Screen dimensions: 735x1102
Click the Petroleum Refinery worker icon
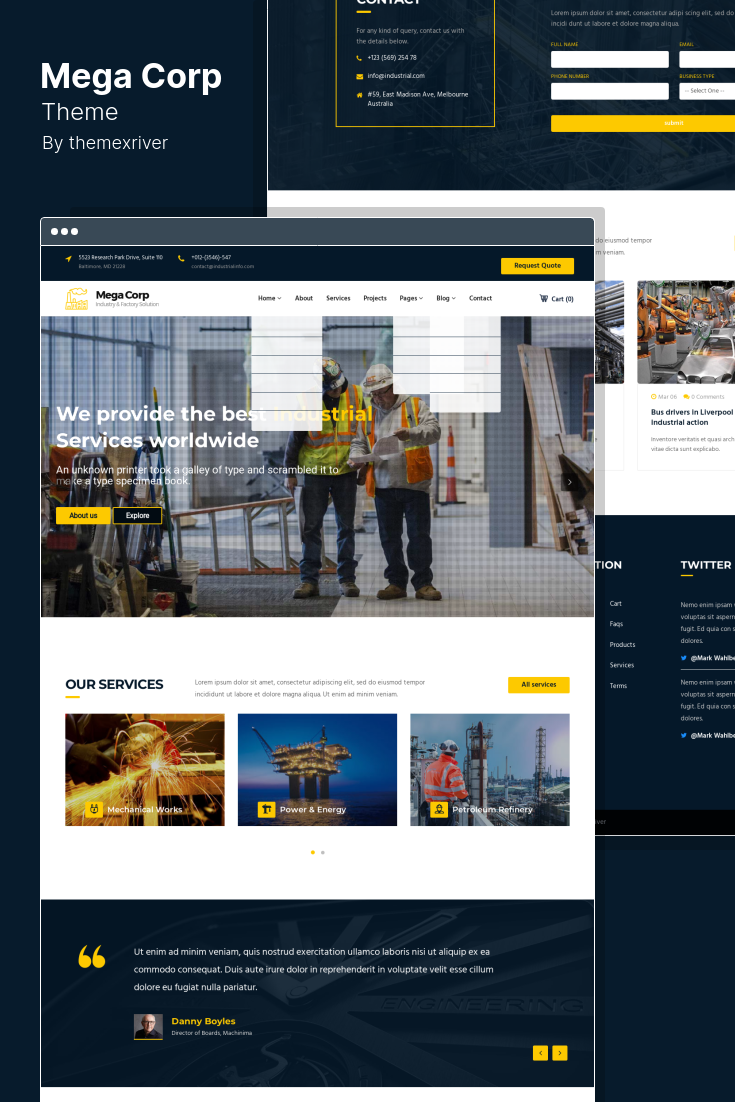[438, 809]
